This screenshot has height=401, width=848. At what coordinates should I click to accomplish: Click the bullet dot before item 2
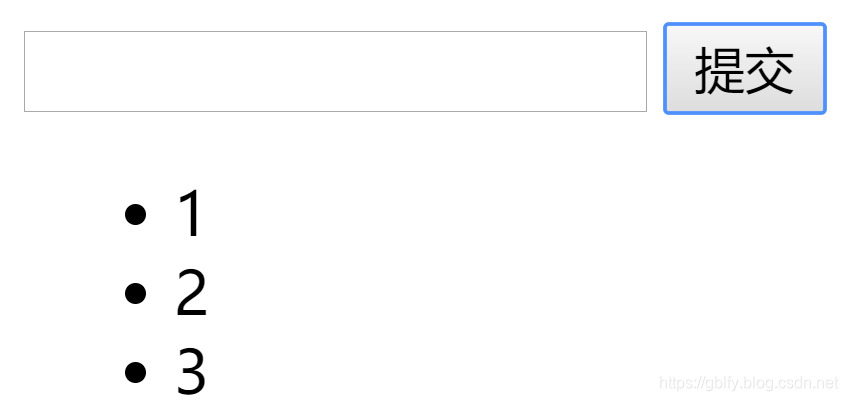click(135, 293)
